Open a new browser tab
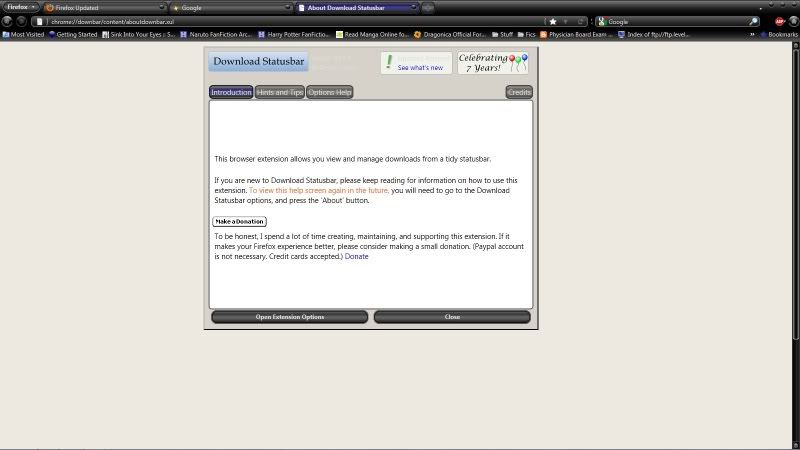Image resolution: width=800 pixels, height=450 pixels. click(428, 8)
